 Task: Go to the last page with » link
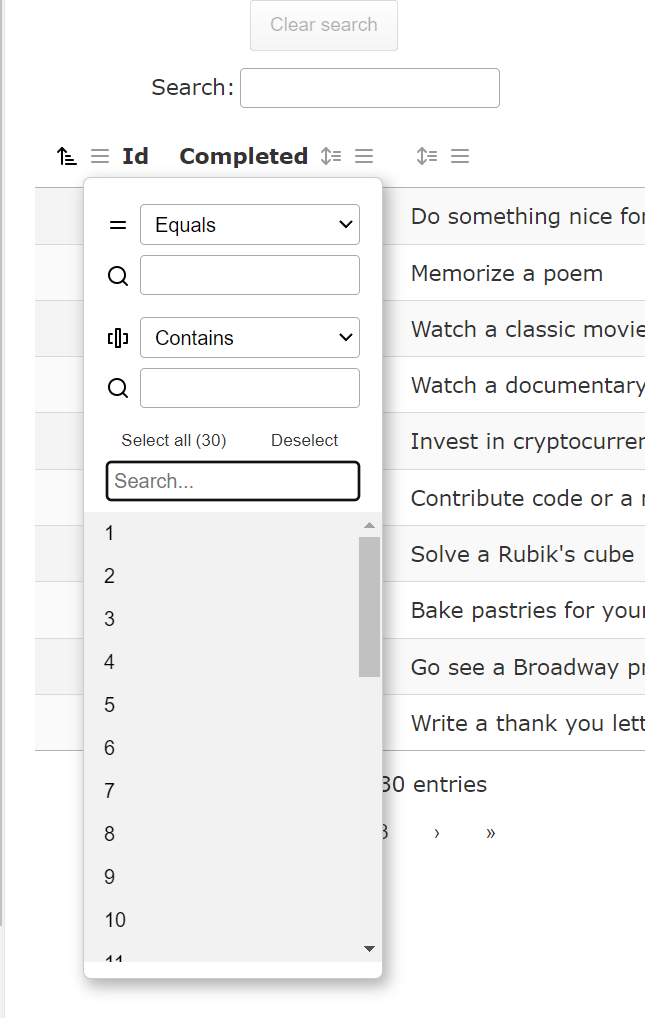490,833
